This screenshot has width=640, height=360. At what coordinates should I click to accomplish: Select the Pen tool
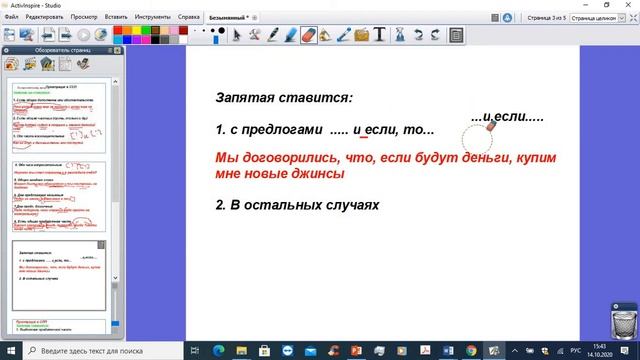273,35
